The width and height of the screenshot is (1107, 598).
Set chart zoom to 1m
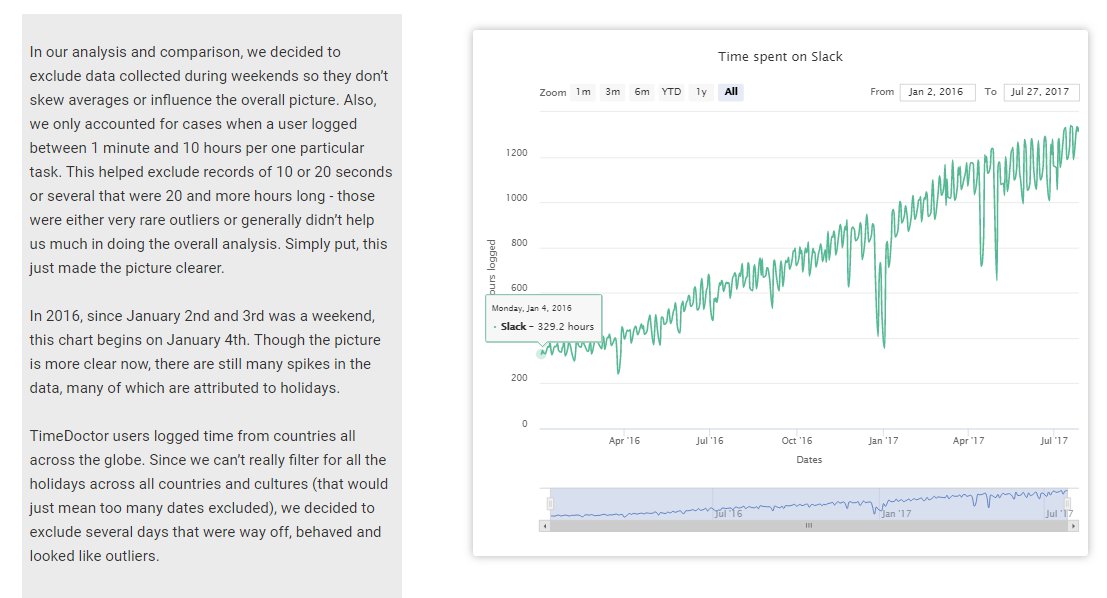(x=582, y=92)
